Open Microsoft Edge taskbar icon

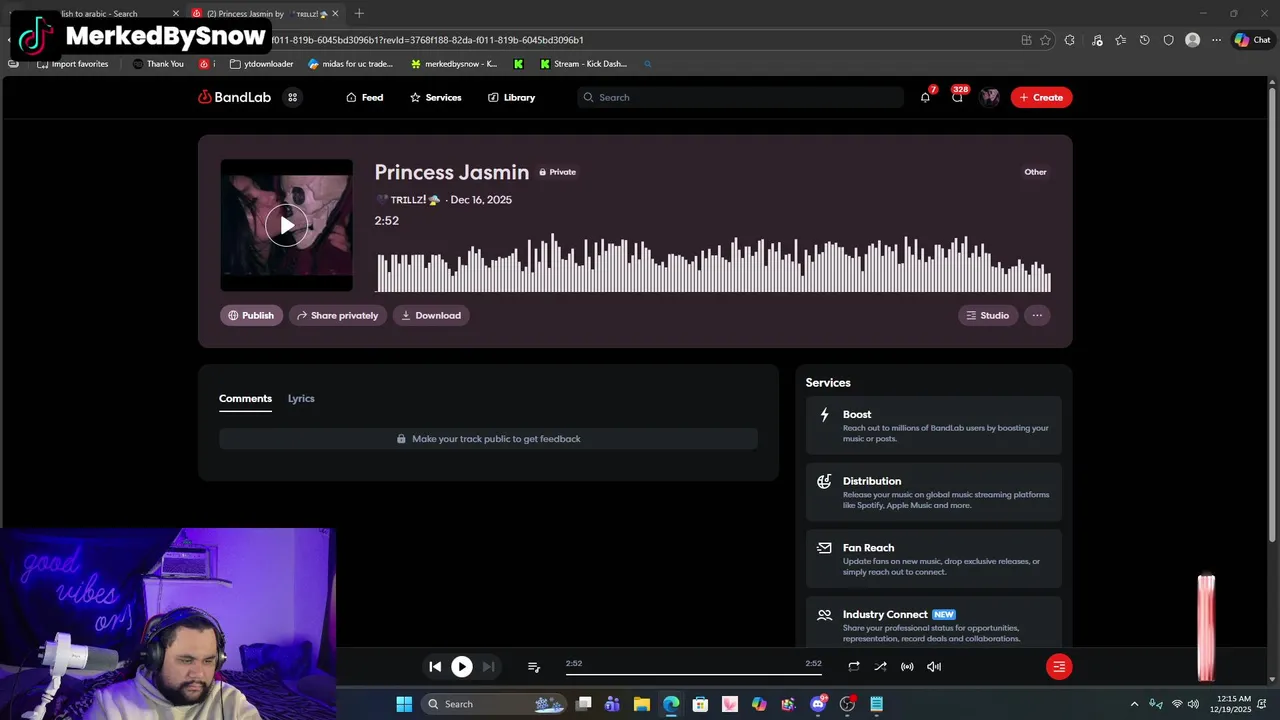pos(671,704)
